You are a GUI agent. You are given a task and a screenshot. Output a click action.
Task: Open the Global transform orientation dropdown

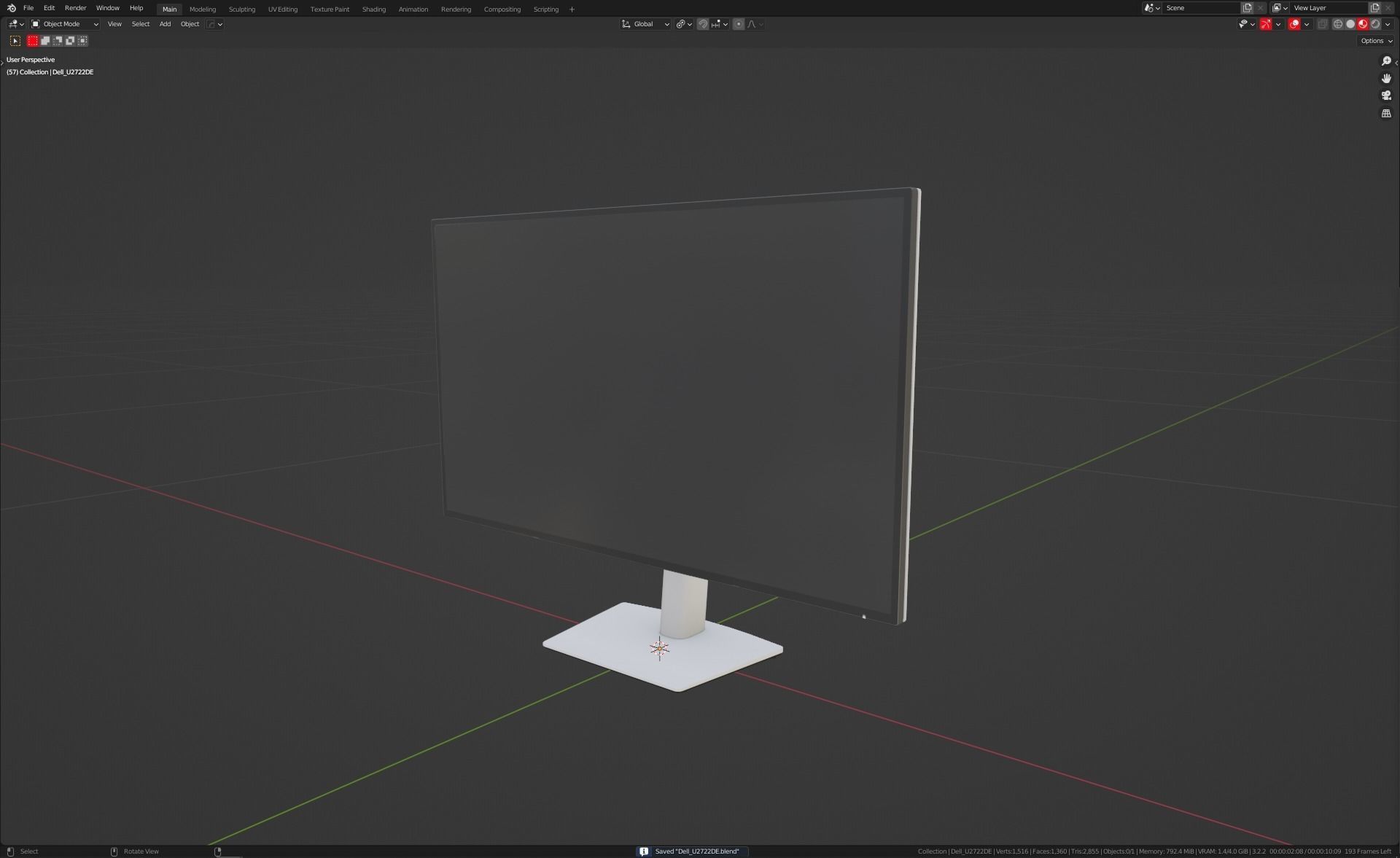click(645, 24)
